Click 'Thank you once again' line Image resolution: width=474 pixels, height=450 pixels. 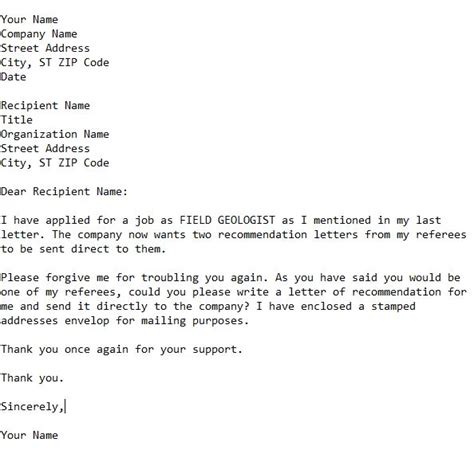pos(122,349)
